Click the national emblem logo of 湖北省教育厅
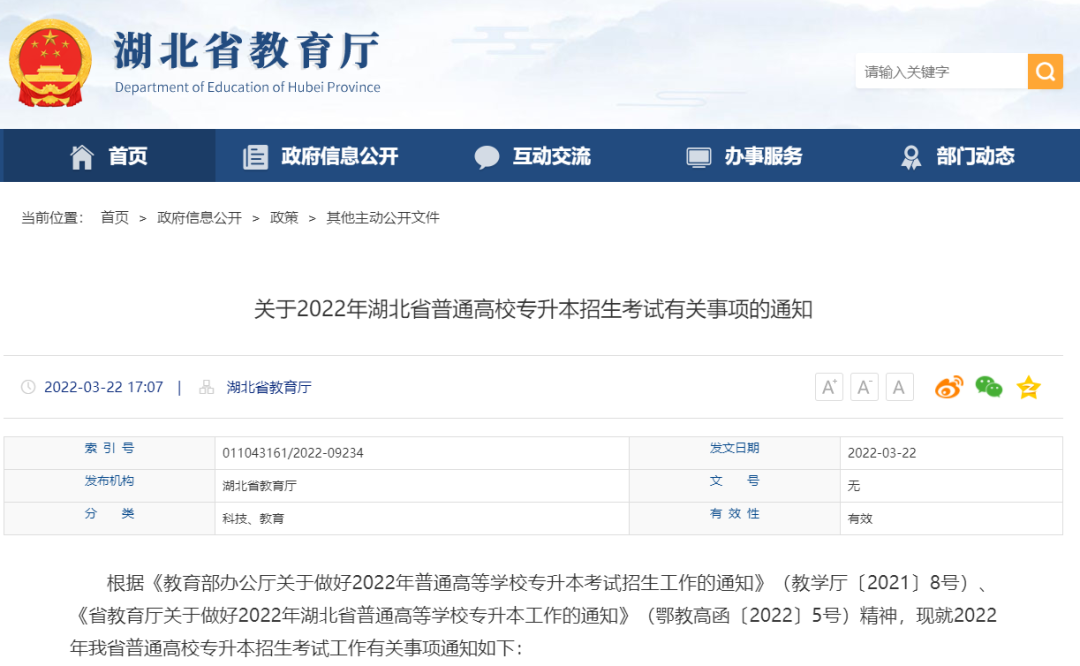This screenshot has width=1080, height=666. pos(51,60)
